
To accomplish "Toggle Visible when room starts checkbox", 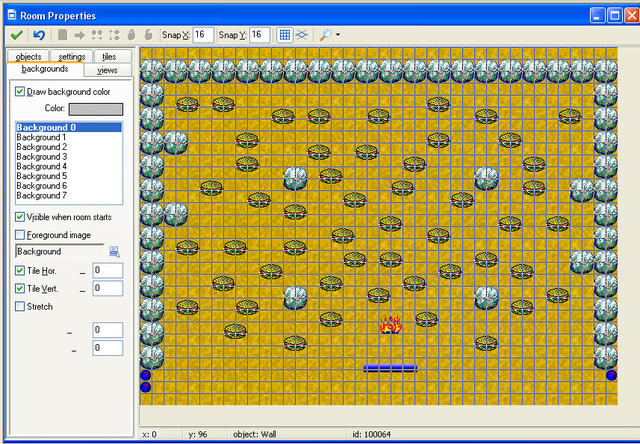I will [x=20, y=217].
